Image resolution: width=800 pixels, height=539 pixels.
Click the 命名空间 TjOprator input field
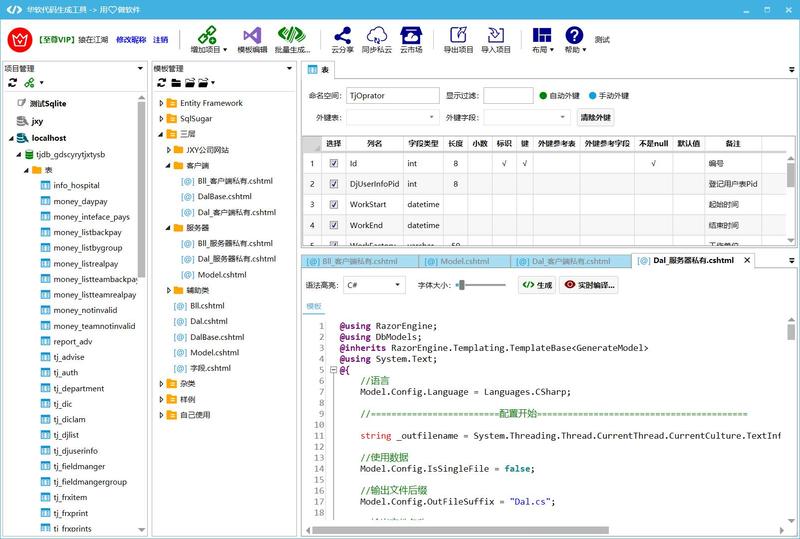pos(392,95)
